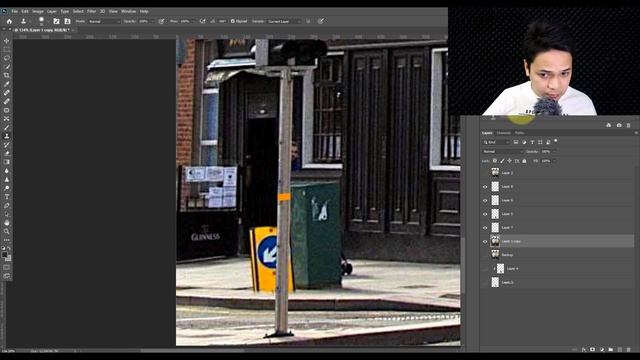Filter layers by pixel layer icon
This screenshot has width=640, height=360.
(x=516, y=142)
